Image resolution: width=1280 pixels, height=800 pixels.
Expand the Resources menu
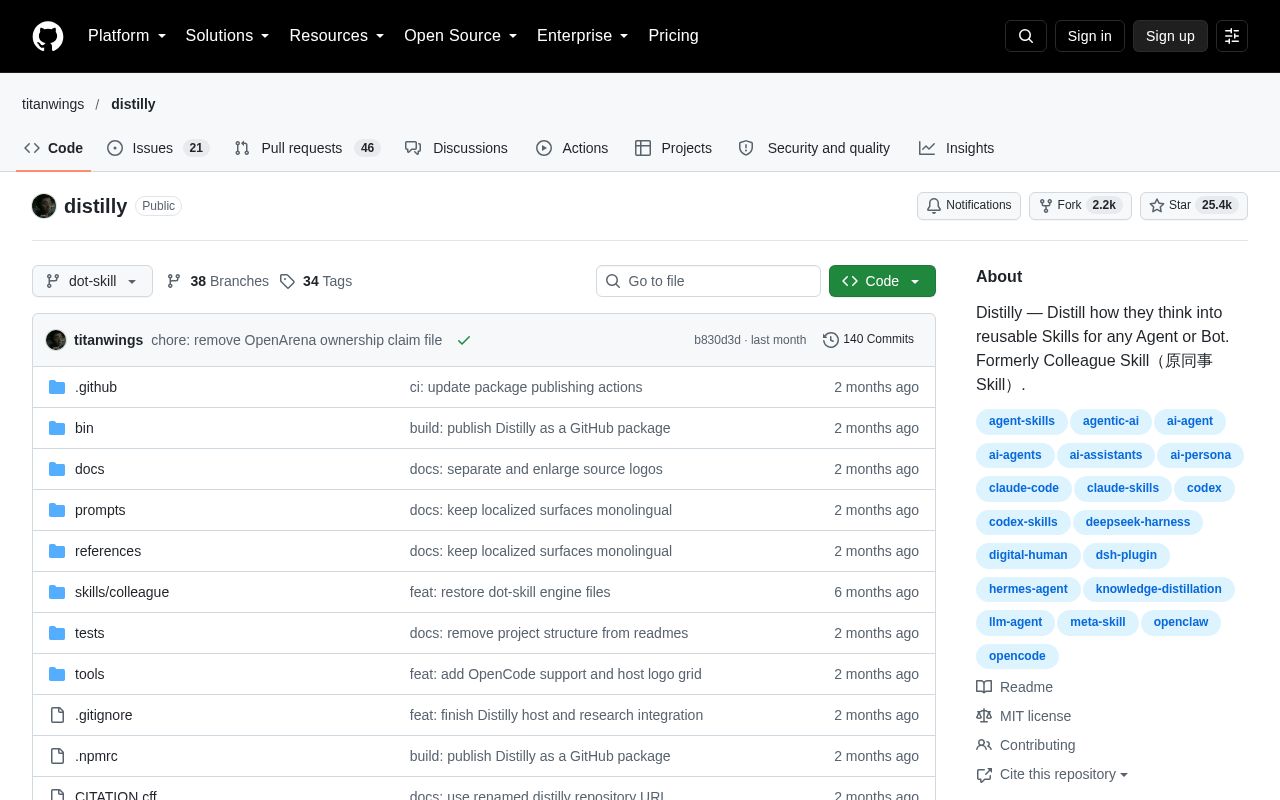coord(337,36)
